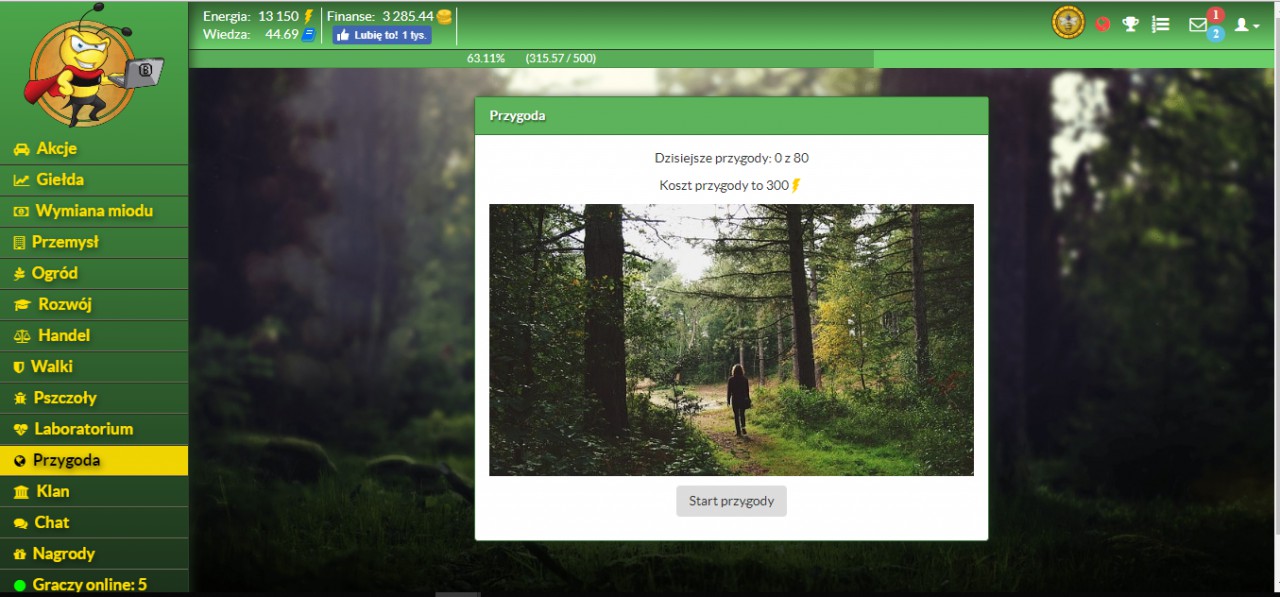Open Klan in the sidebar
Viewport: 1280px width, 597px height.
point(94,491)
